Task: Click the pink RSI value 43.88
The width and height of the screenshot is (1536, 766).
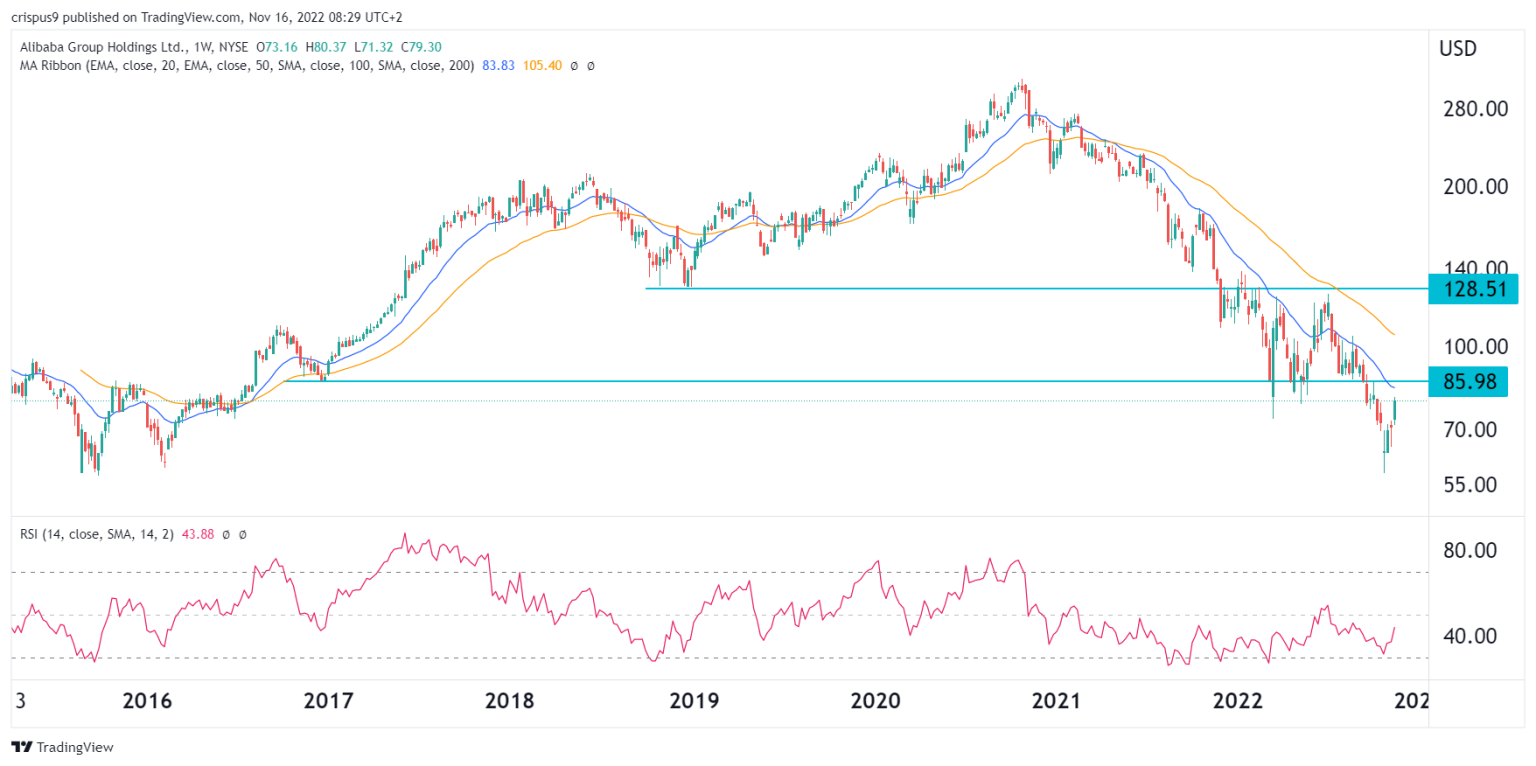Action: tap(198, 533)
